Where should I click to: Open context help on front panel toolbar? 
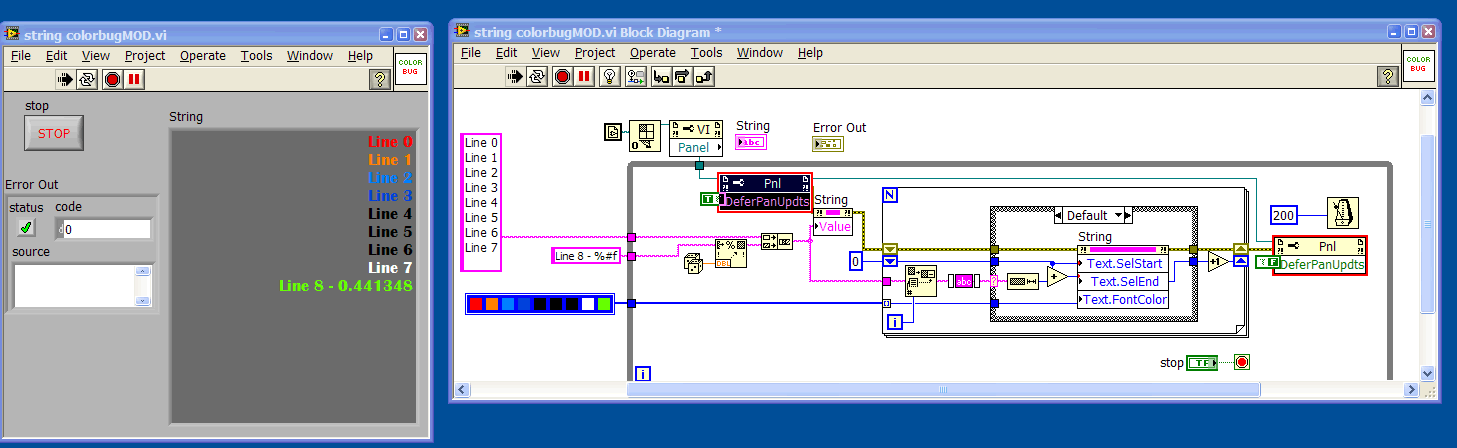click(379, 80)
